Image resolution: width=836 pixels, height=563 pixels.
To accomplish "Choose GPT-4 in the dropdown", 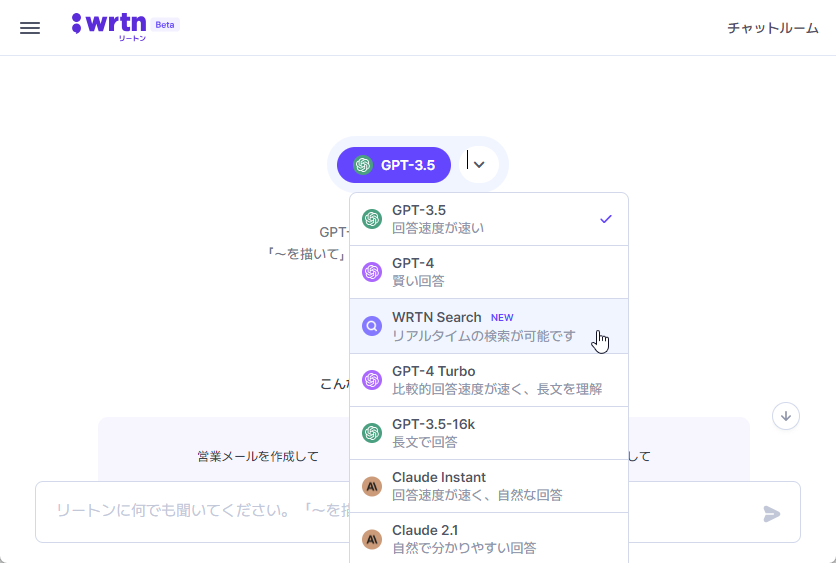I will pyautogui.click(x=489, y=272).
